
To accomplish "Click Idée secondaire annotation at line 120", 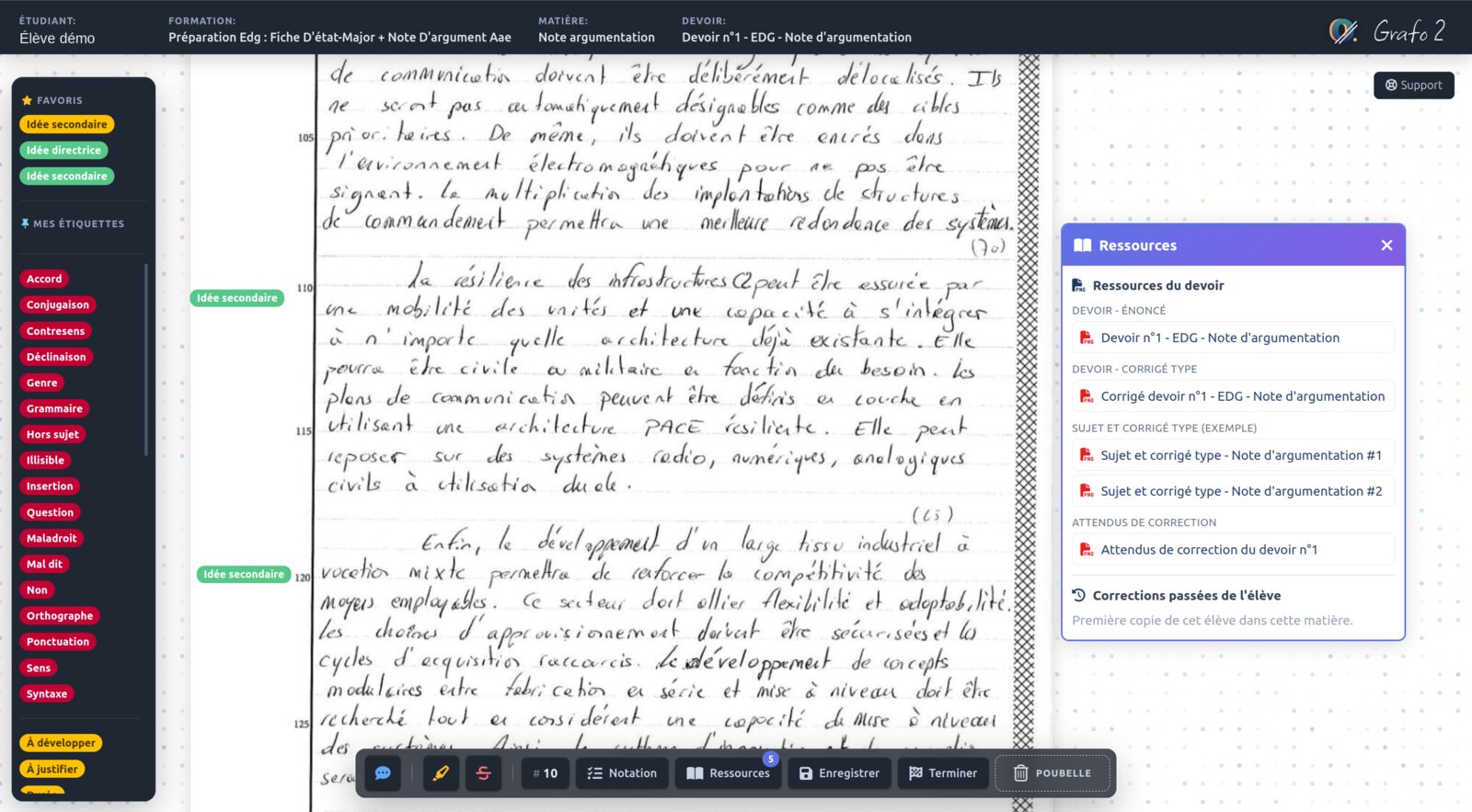I will (244, 575).
